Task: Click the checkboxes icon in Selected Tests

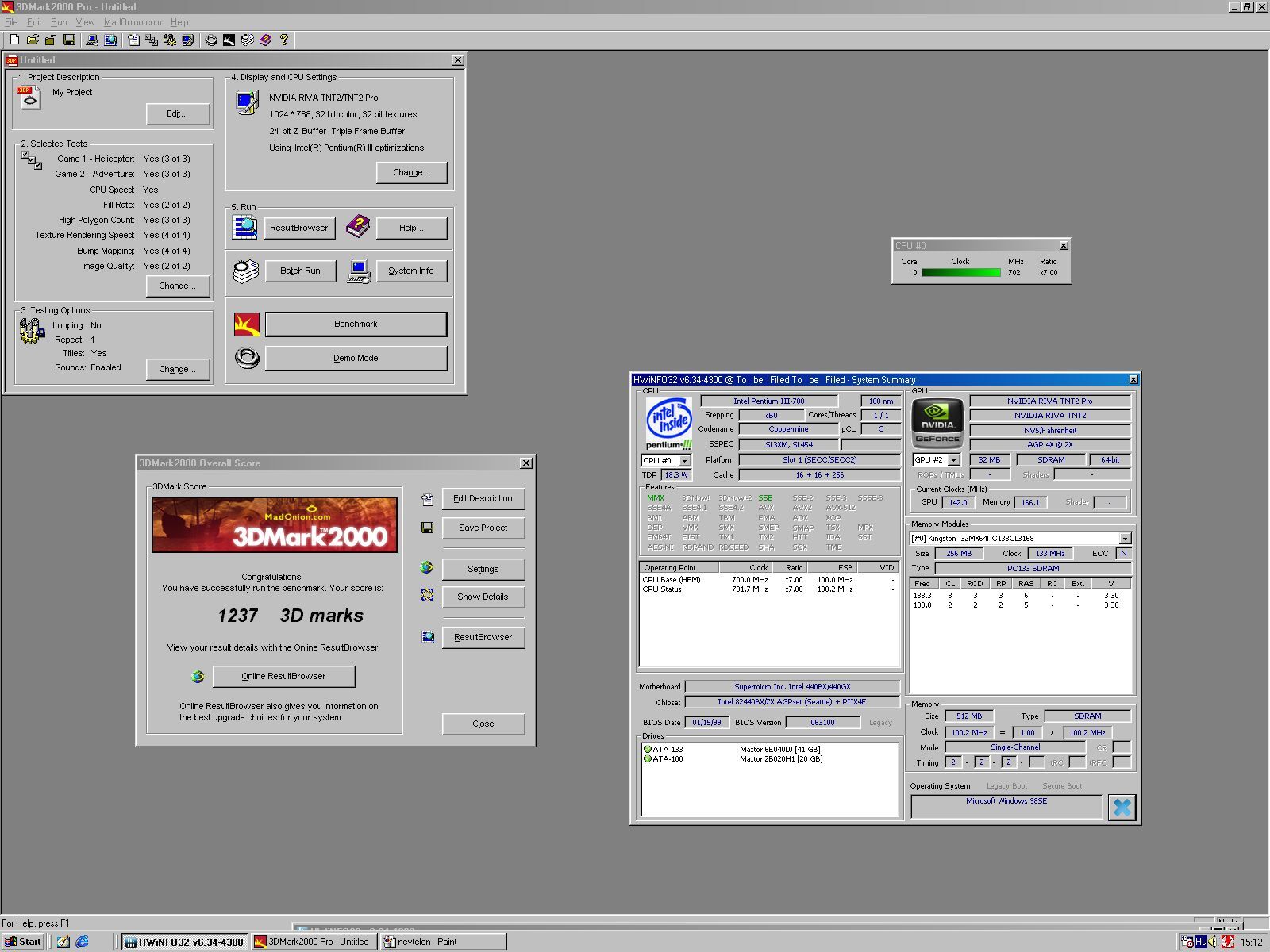Action: pyautogui.click(x=32, y=160)
